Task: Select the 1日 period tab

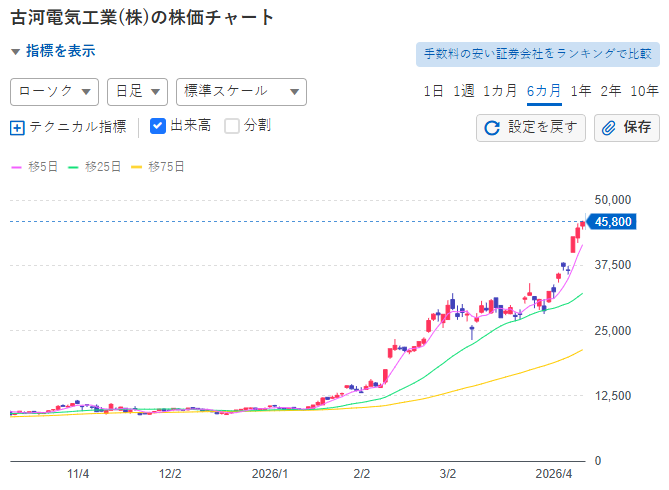Action: click(433, 91)
